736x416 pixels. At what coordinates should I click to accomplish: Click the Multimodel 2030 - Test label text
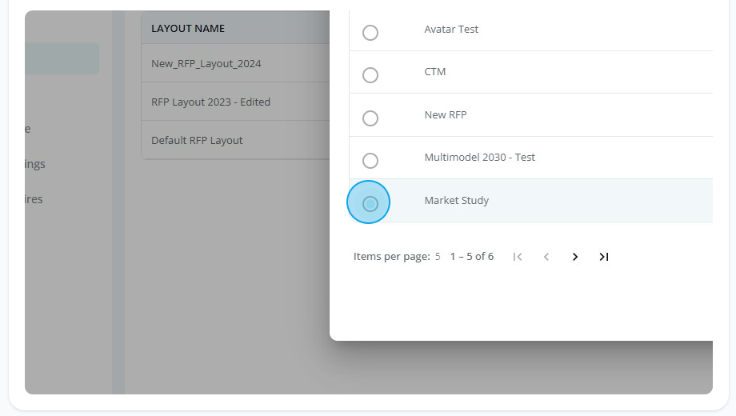pyautogui.click(x=480, y=157)
